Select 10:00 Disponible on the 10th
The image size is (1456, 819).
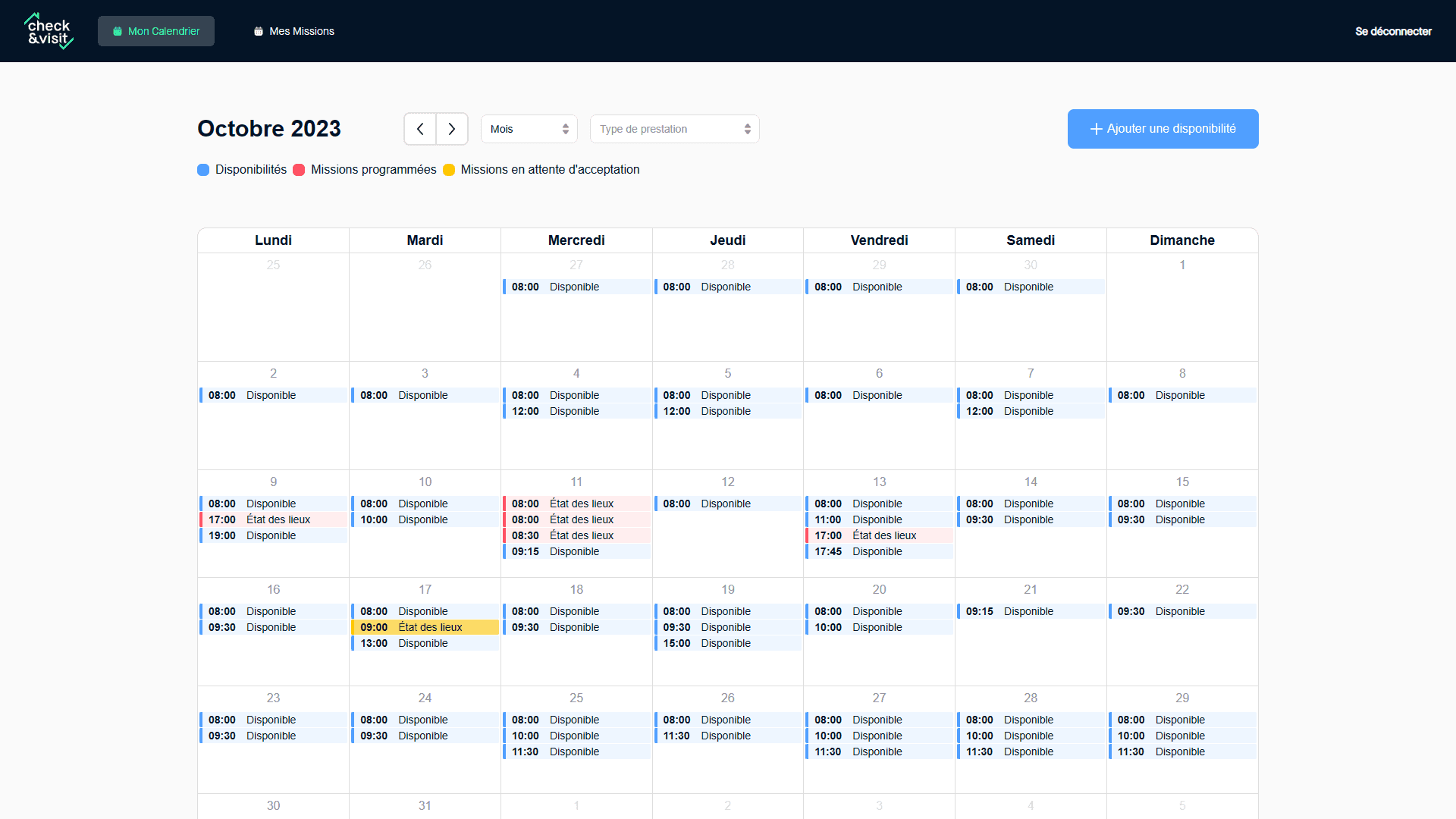coord(425,519)
